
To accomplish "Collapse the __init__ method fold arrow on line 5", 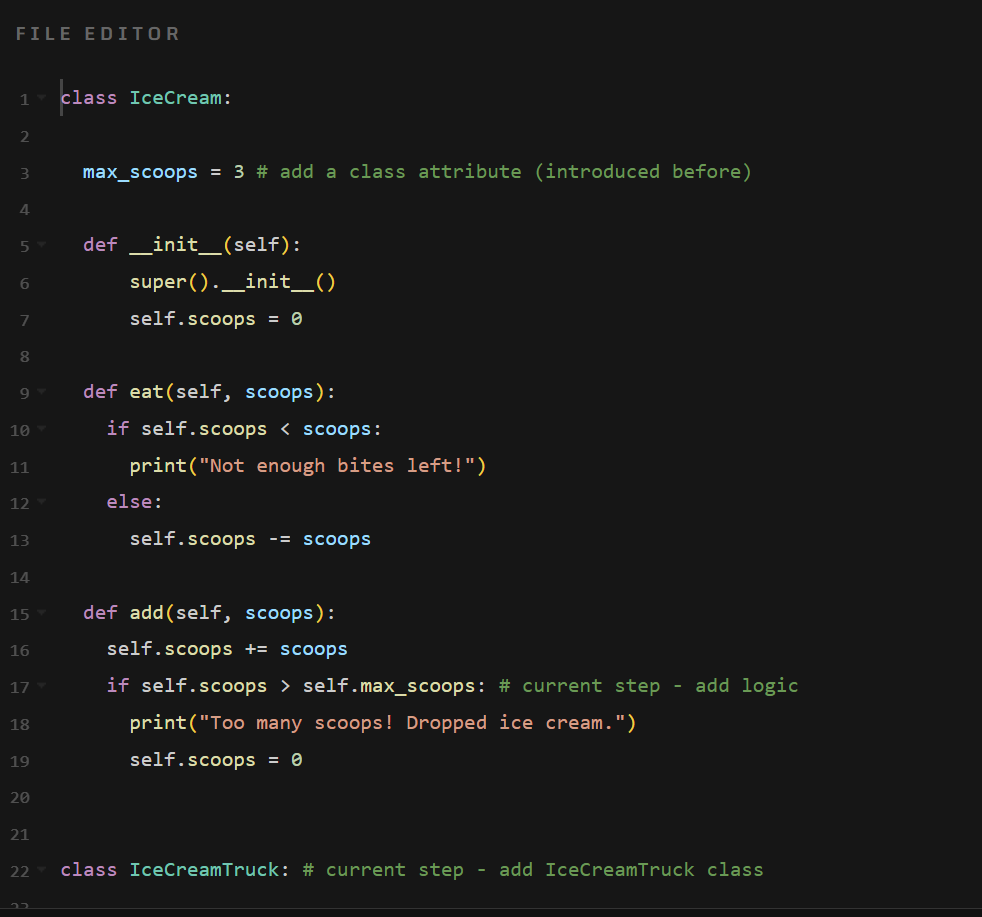I will (x=42, y=245).
